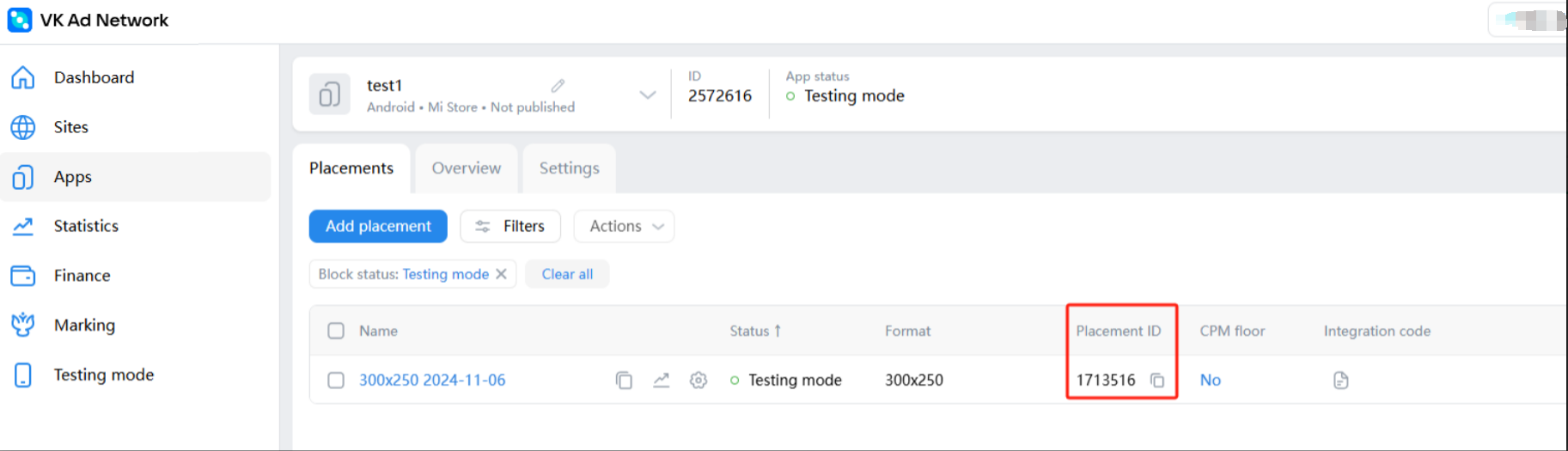Open the 300x250 2024-11-06 placement link
This screenshot has width=1568, height=451.
click(x=432, y=381)
